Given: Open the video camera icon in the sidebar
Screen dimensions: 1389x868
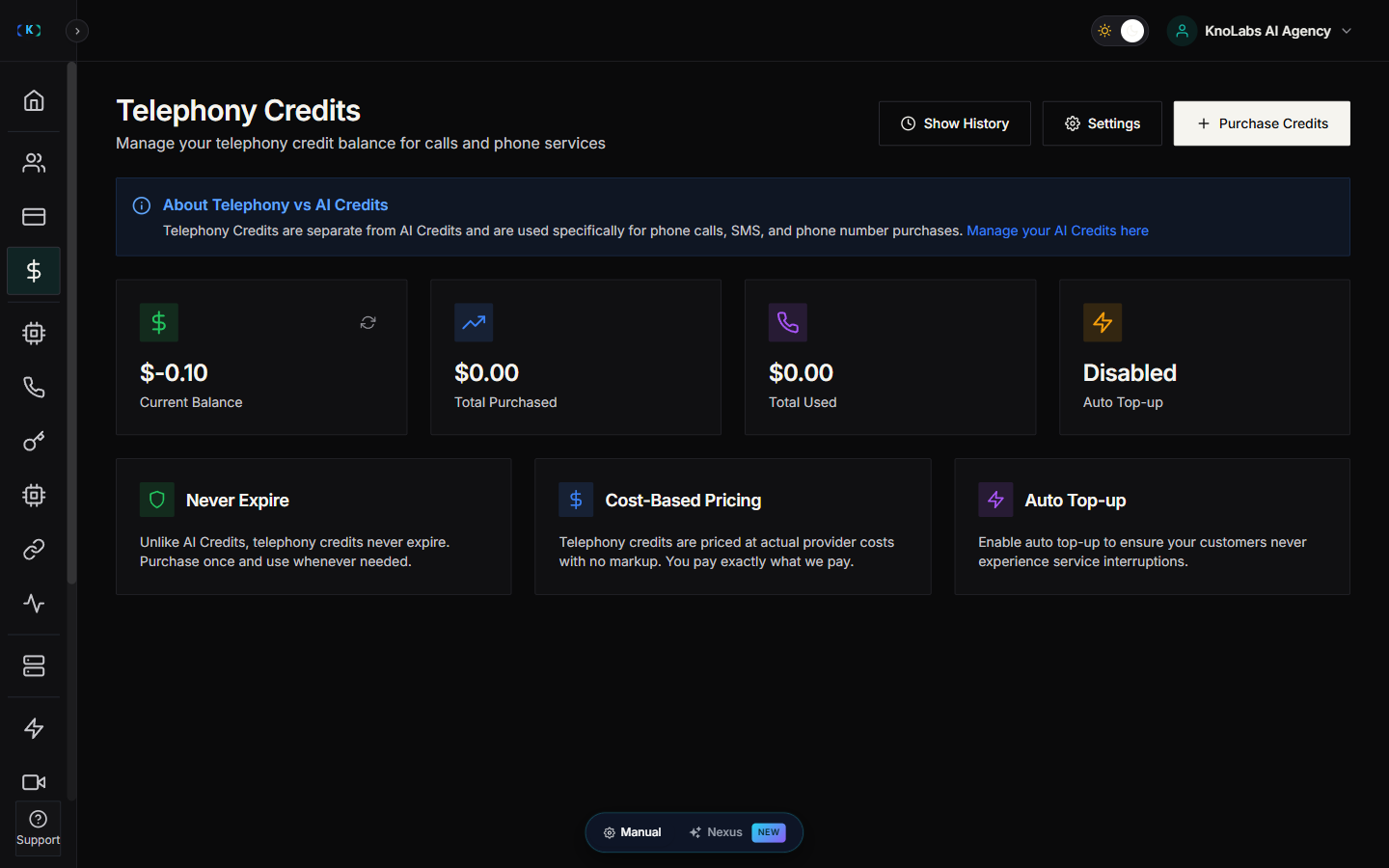Looking at the screenshot, I should click(x=34, y=782).
